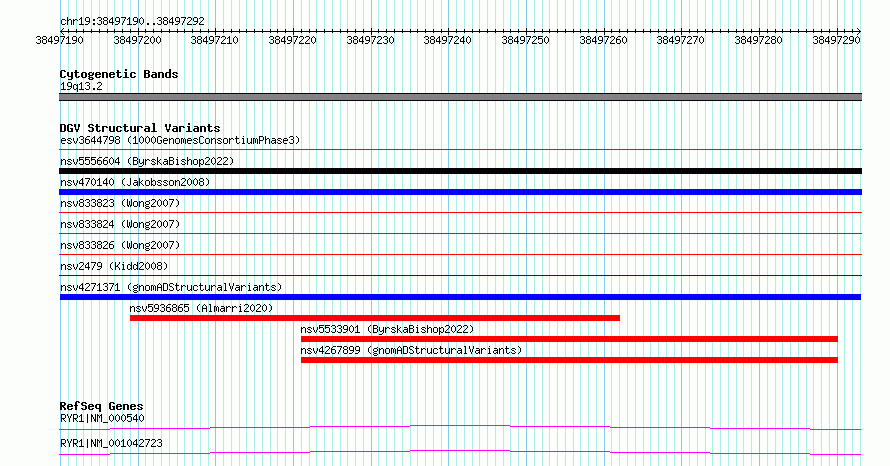Click ruler position 38497290

(836, 40)
